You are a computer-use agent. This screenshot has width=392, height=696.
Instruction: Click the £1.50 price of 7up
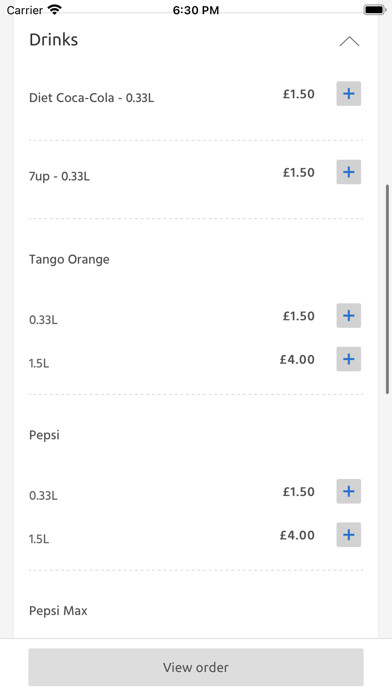pos(299,172)
